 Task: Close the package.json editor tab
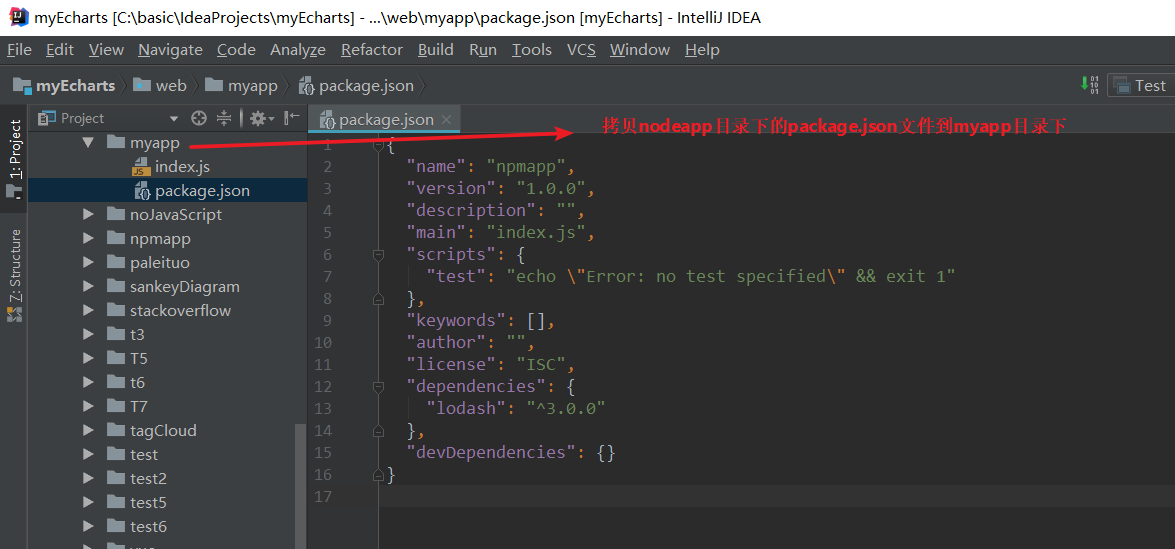tap(447, 119)
